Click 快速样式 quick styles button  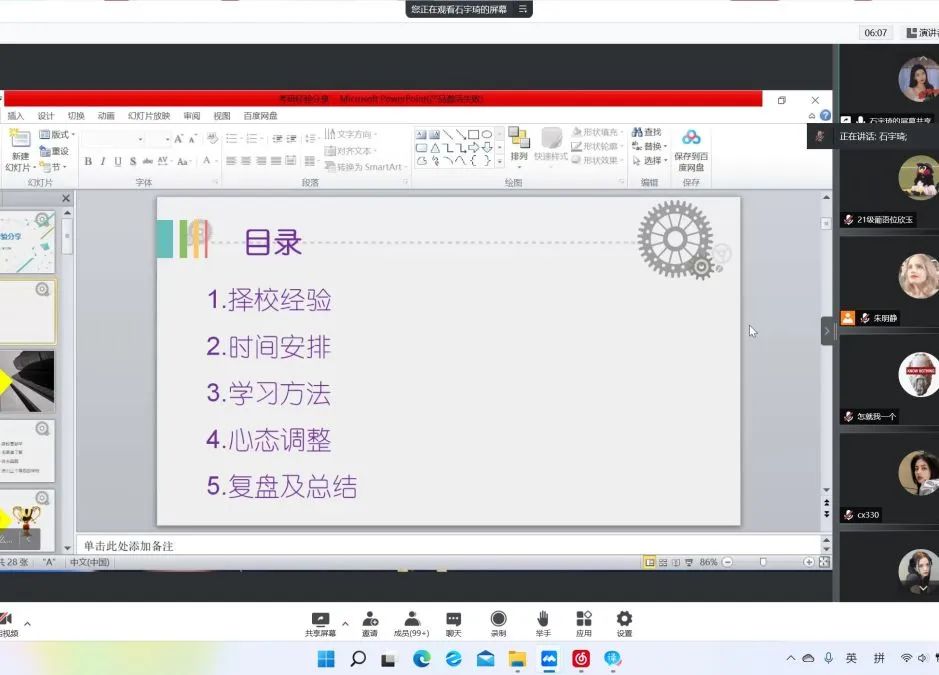coord(550,144)
